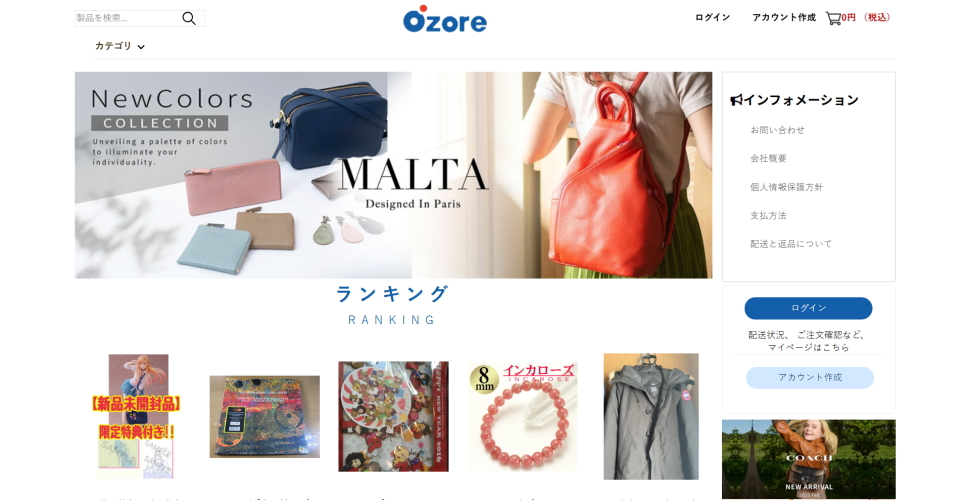This screenshot has height=500, width=970.
Task: Open the shopping cart icon
Action: point(833,19)
